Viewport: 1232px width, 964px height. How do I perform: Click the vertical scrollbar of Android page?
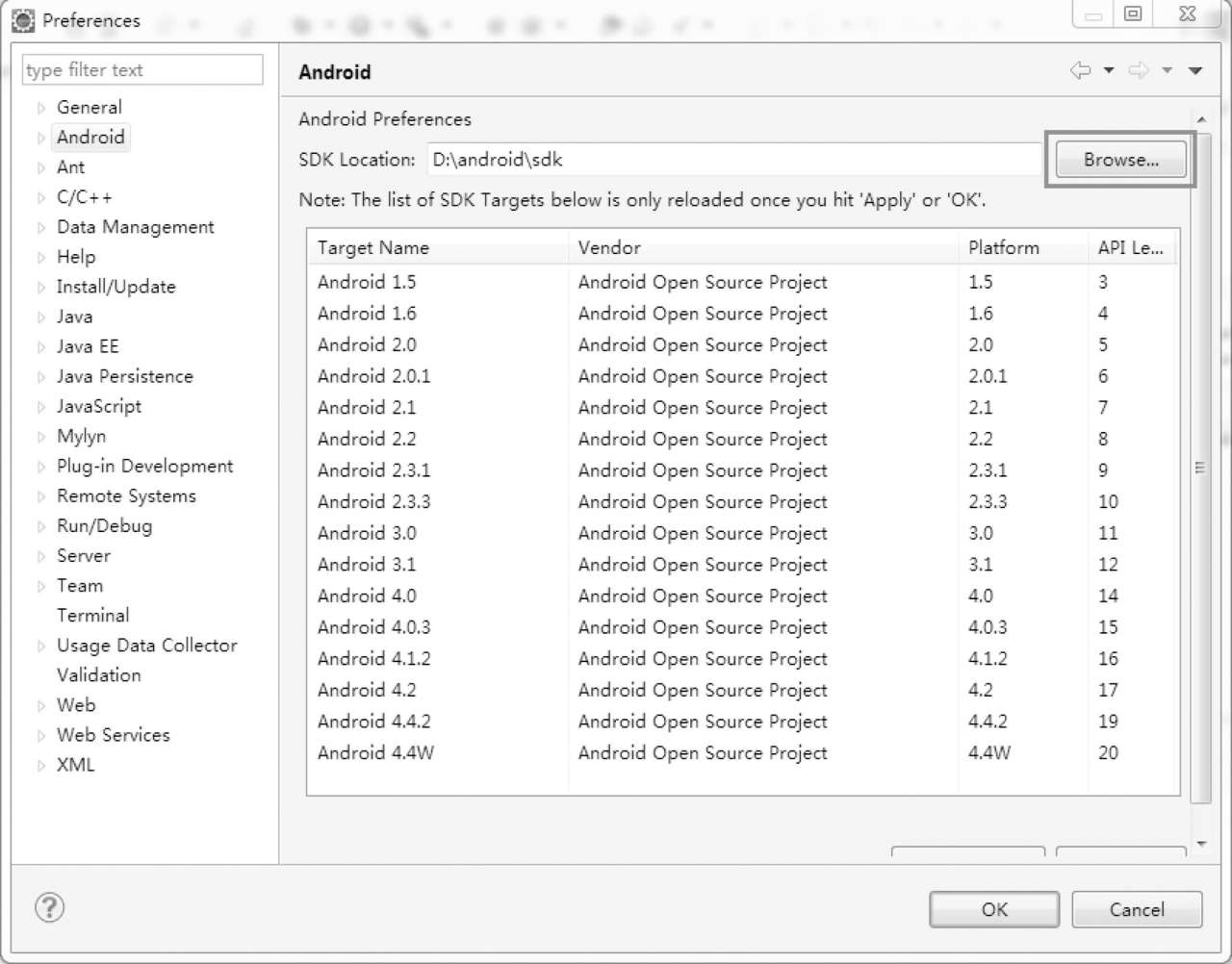(1200, 468)
